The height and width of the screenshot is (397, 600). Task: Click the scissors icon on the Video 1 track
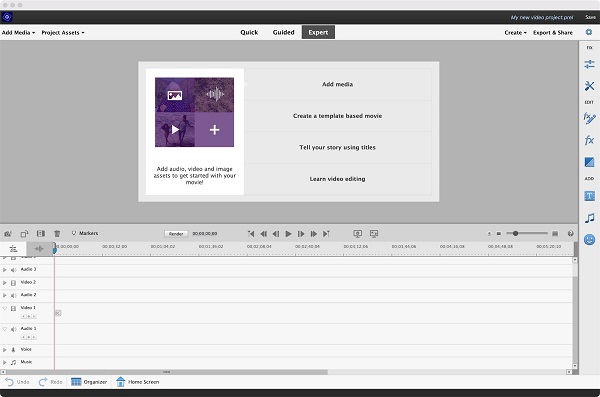click(x=58, y=313)
